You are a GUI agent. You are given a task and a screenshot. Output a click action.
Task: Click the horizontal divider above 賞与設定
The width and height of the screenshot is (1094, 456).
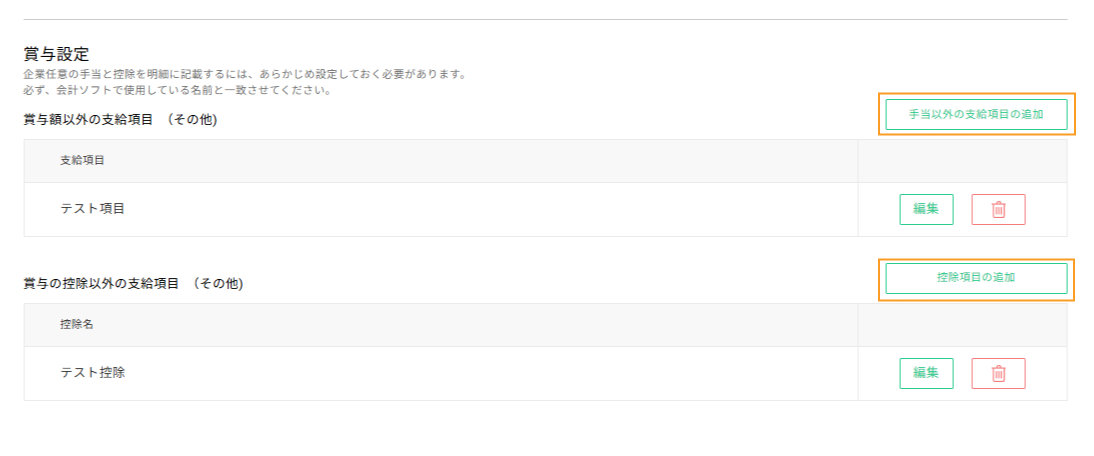pos(545,19)
